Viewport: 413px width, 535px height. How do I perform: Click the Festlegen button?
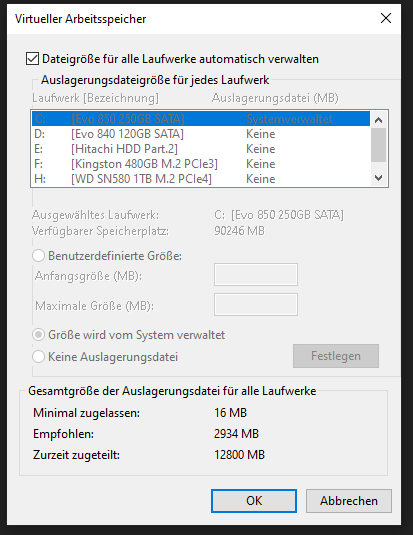tap(336, 356)
